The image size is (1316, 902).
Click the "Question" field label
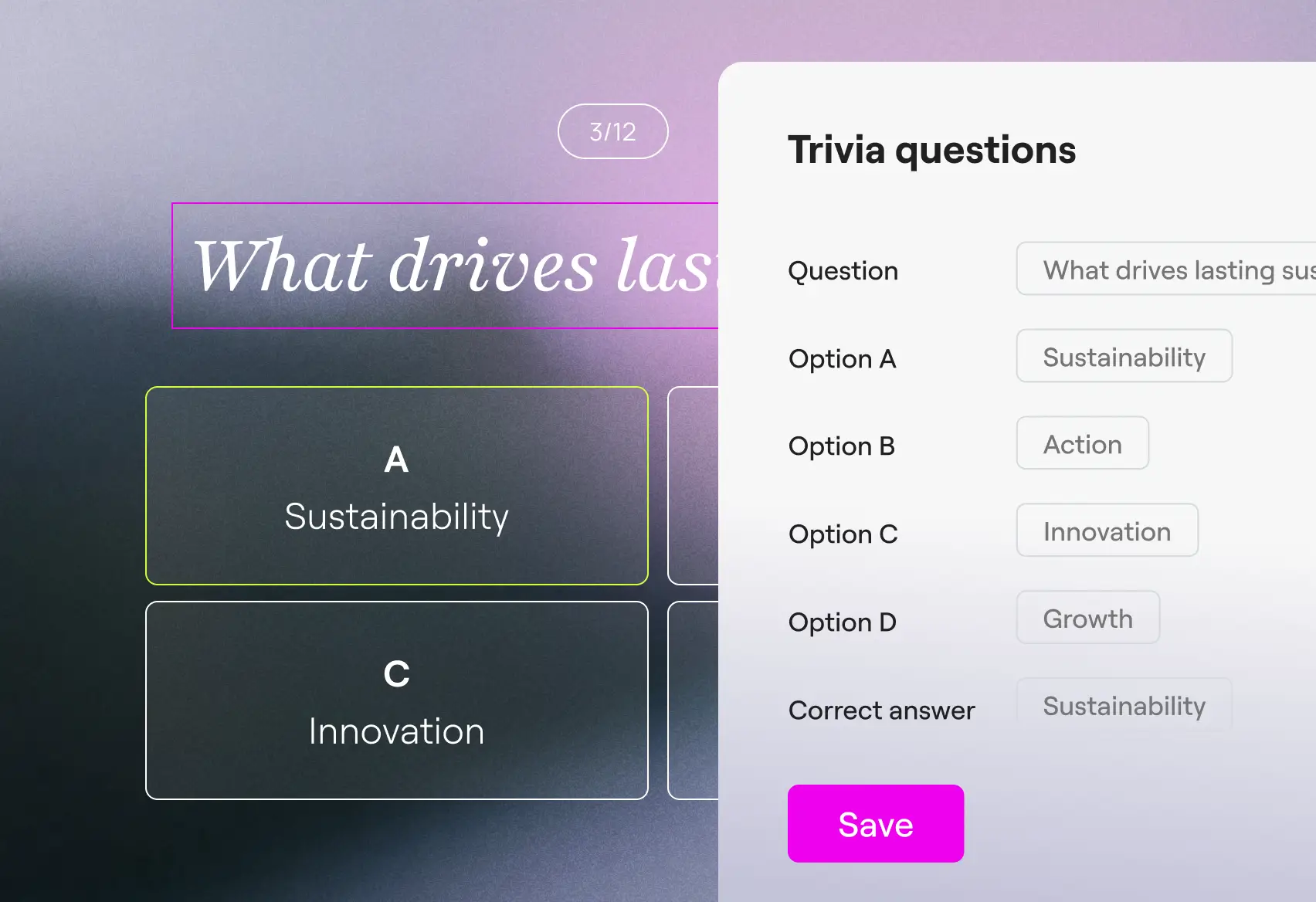843,271
